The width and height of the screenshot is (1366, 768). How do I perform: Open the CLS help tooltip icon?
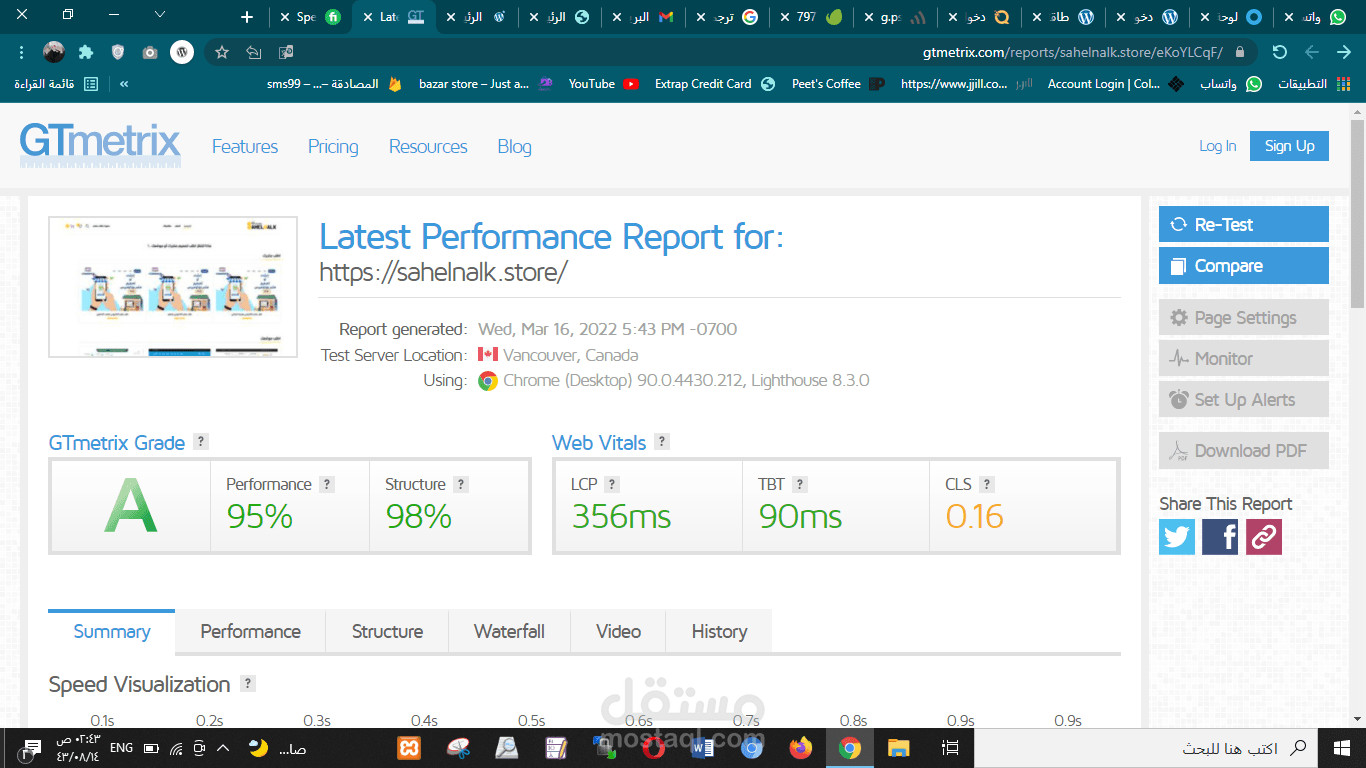pyautogui.click(x=987, y=484)
